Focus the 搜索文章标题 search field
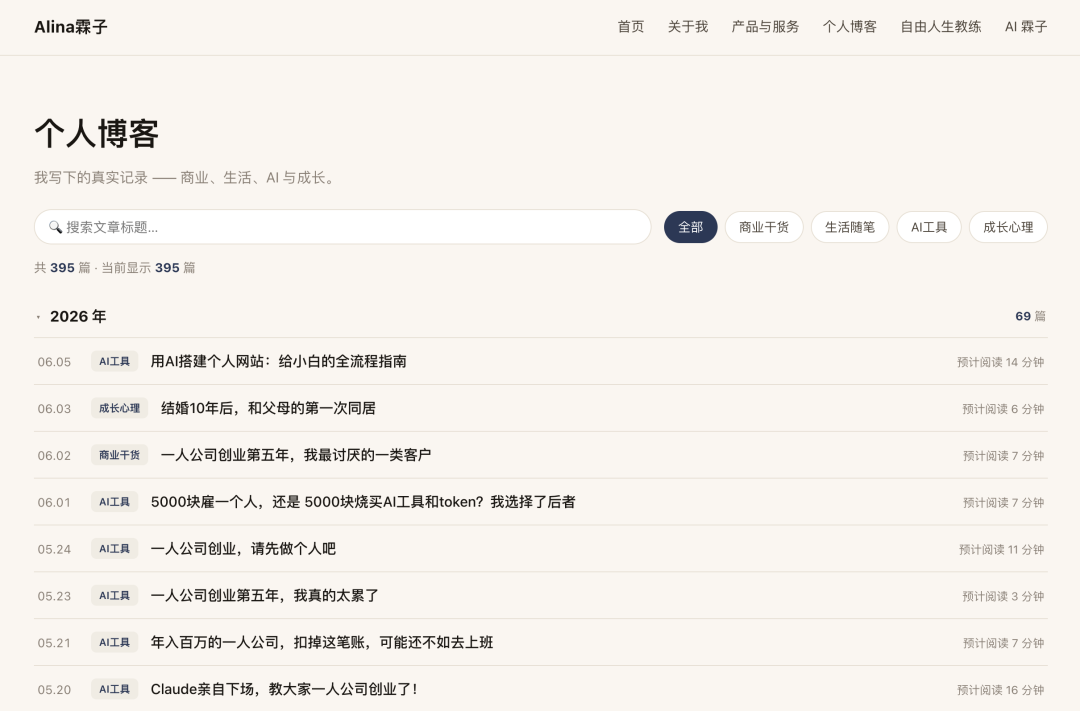Screen dimensions: 1080x711 (x=342, y=227)
